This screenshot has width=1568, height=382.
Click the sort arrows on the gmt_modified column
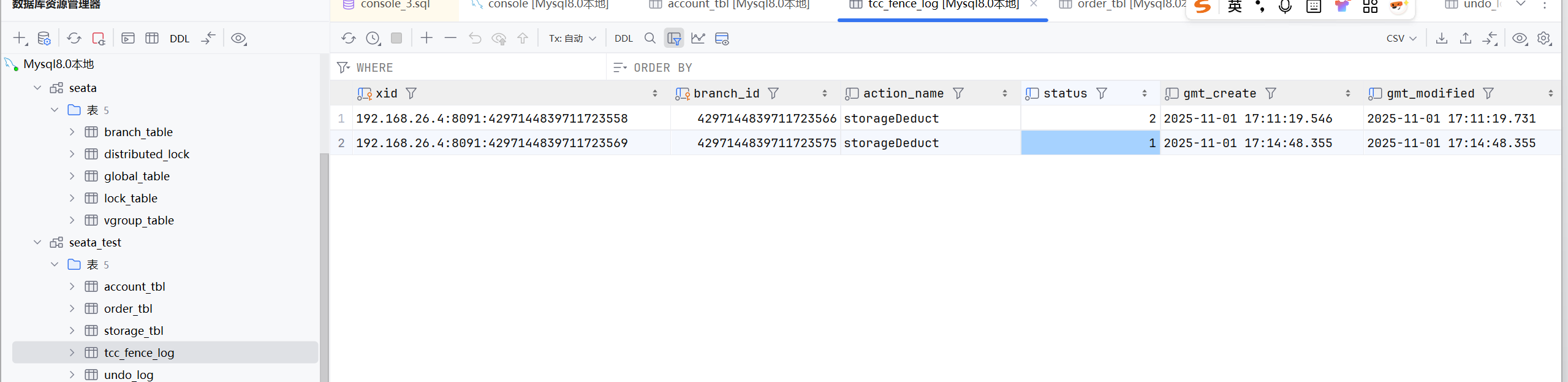point(1550,93)
